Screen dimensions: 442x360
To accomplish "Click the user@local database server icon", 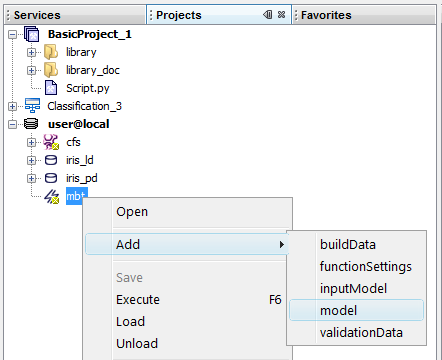I will (x=31, y=124).
